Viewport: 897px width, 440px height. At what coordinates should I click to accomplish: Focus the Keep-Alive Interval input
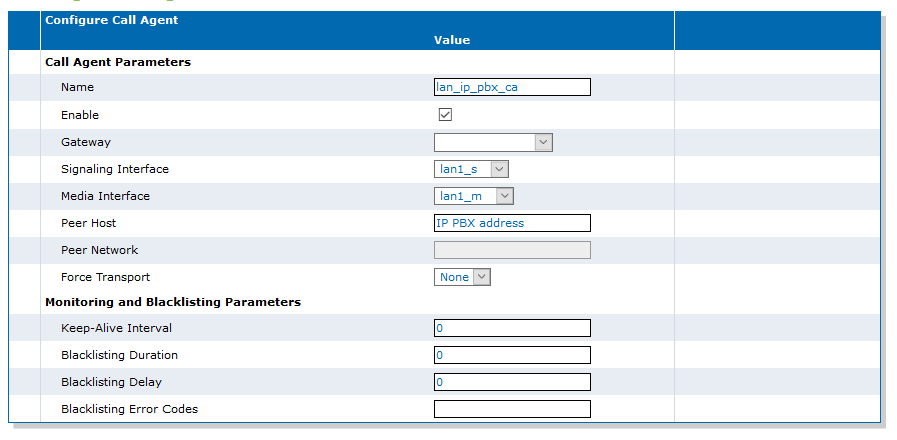[x=512, y=328]
